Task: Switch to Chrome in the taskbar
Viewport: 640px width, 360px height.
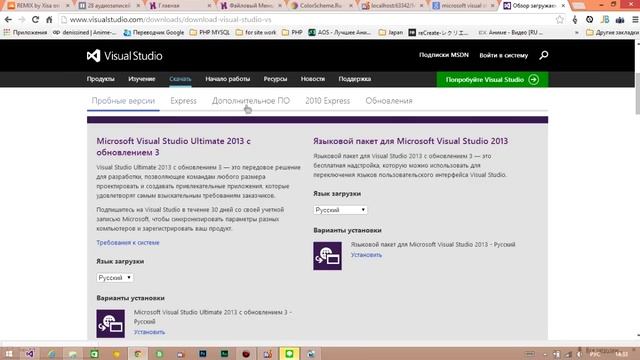Action: pyautogui.click(x=138, y=354)
